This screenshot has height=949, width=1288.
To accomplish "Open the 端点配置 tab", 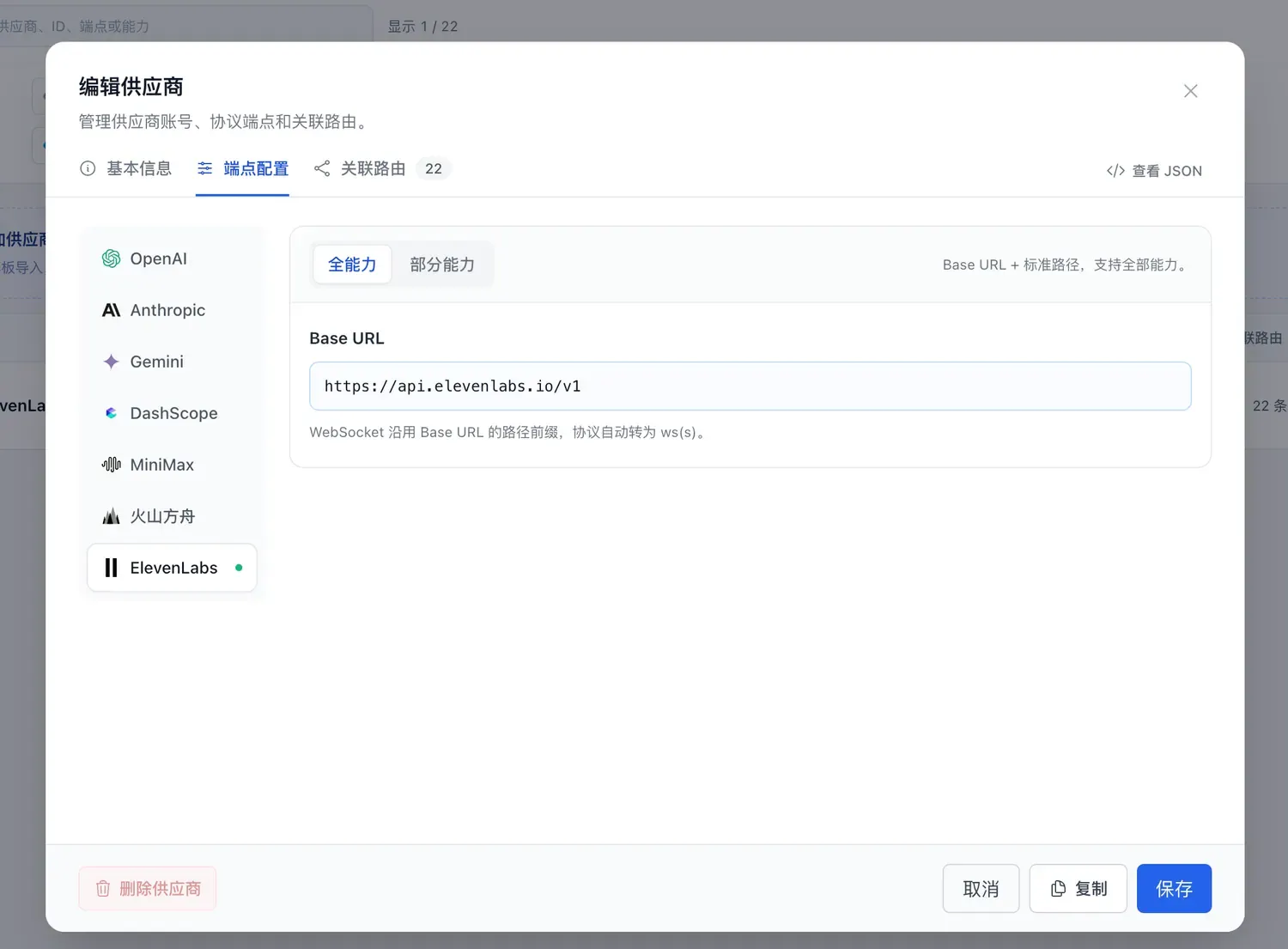I will click(x=242, y=168).
